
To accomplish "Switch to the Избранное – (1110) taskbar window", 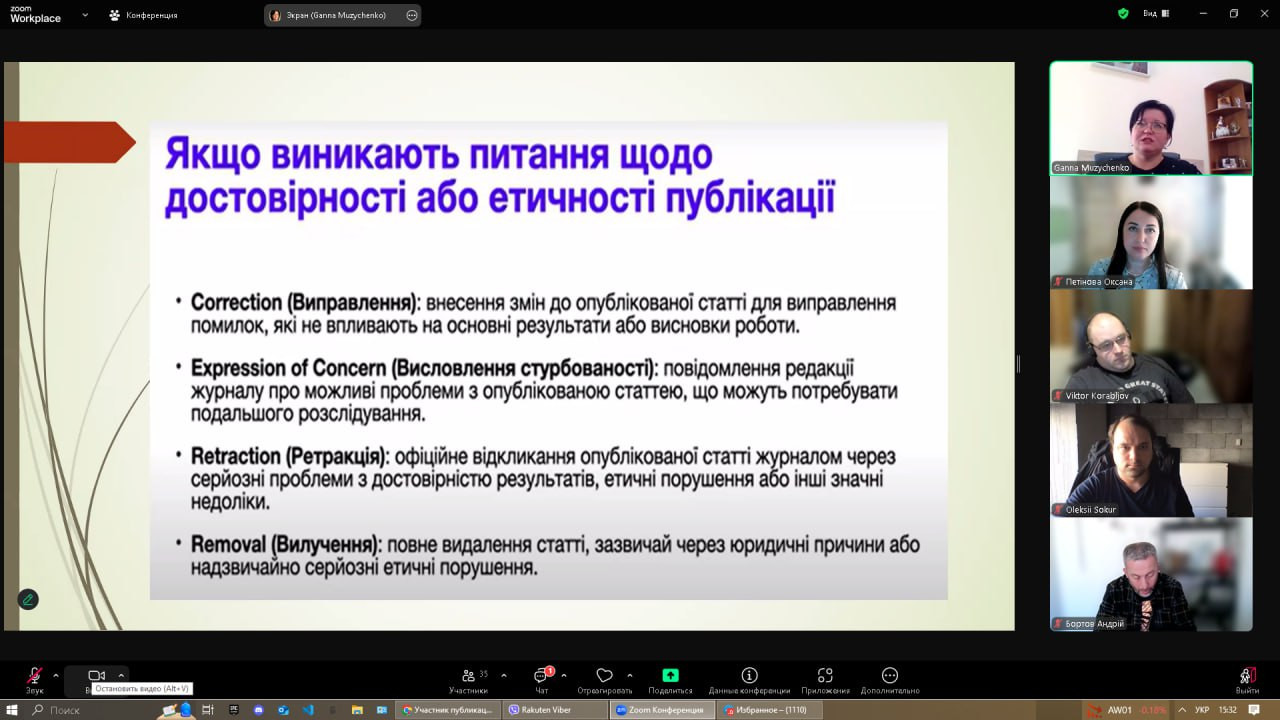I will 768,709.
